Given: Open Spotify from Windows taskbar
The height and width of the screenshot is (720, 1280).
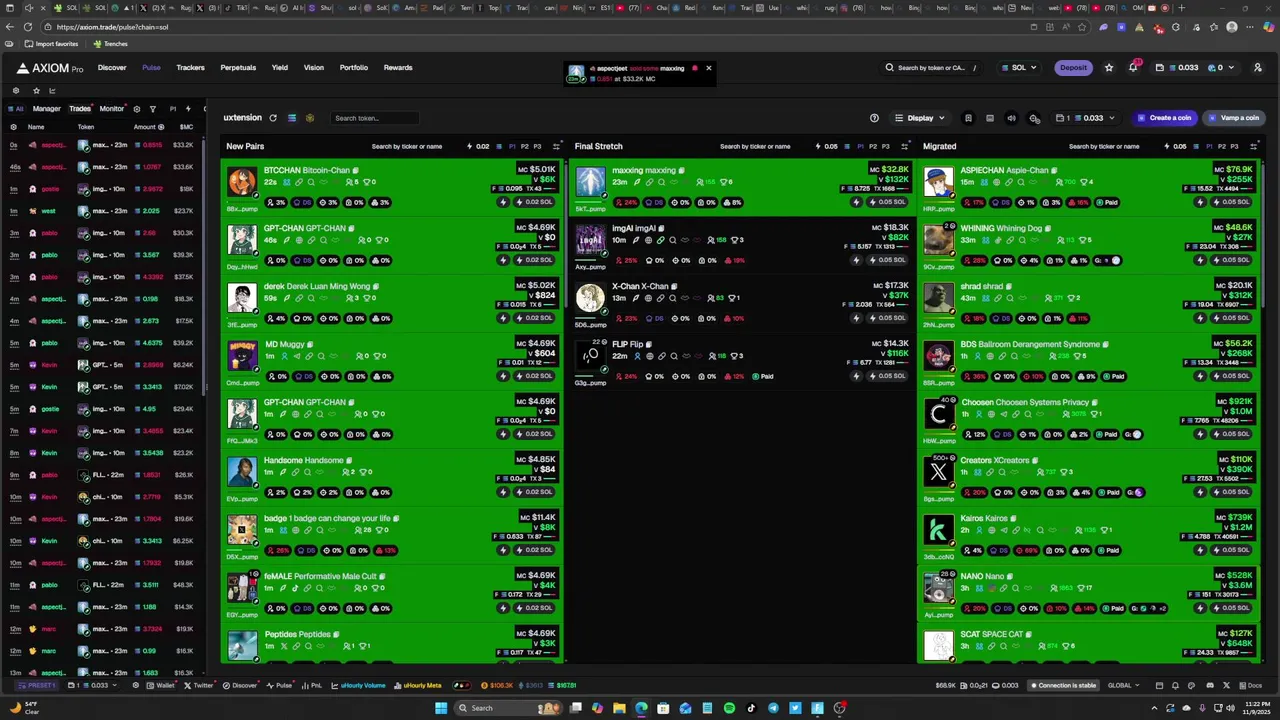Looking at the screenshot, I should (729, 708).
